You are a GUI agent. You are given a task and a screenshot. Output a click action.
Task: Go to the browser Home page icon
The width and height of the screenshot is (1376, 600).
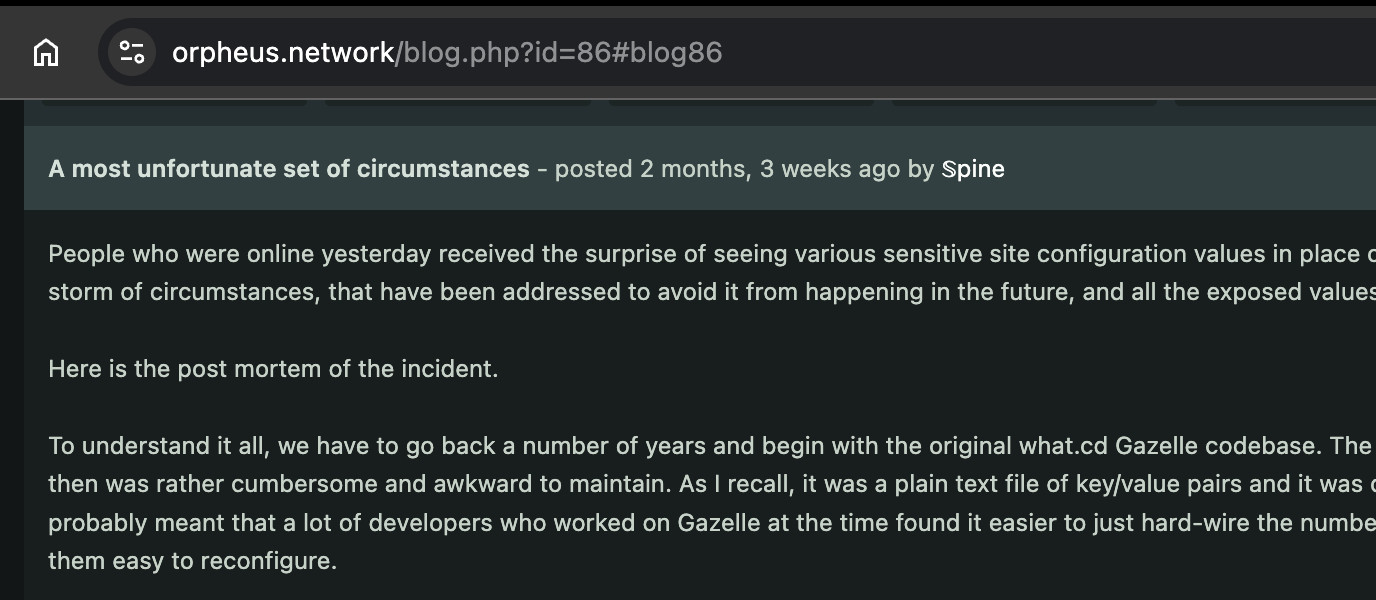pos(46,52)
